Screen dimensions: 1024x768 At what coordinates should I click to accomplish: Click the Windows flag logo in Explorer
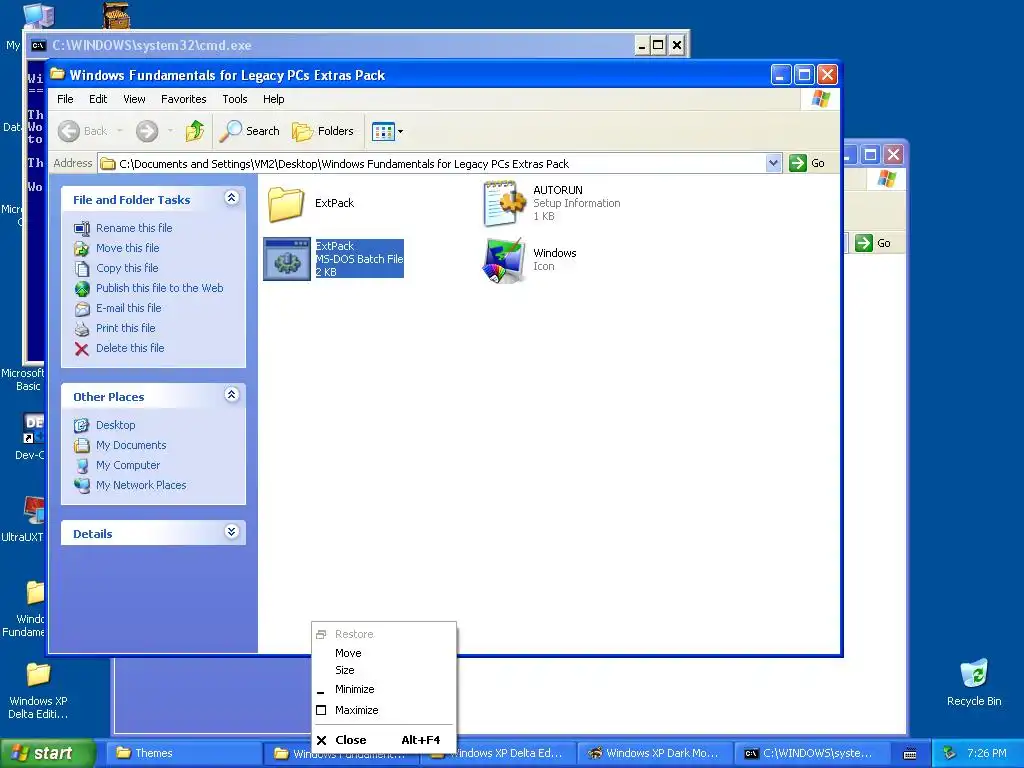point(820,99)
